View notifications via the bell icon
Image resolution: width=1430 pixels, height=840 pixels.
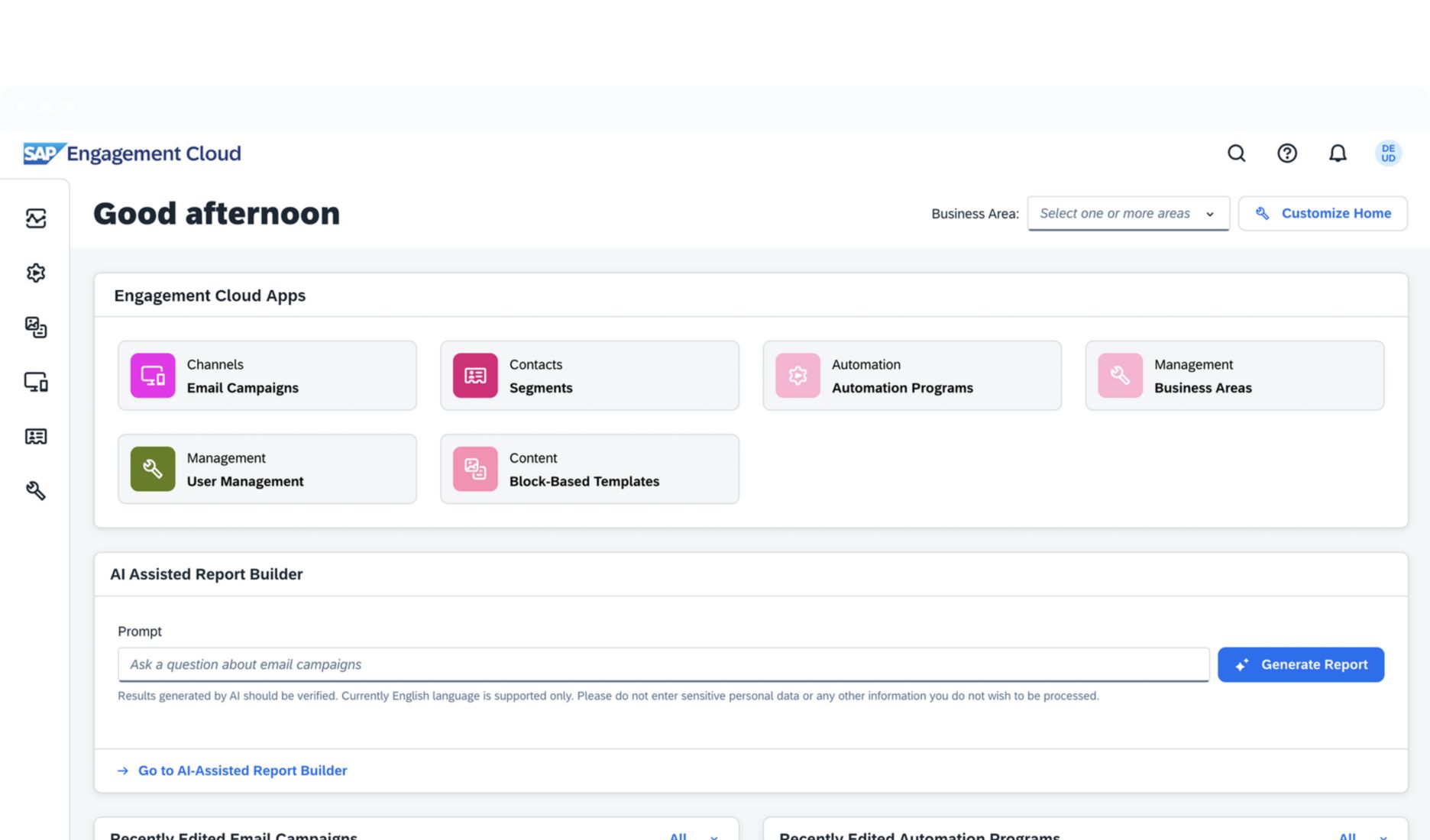[1338, 153]
